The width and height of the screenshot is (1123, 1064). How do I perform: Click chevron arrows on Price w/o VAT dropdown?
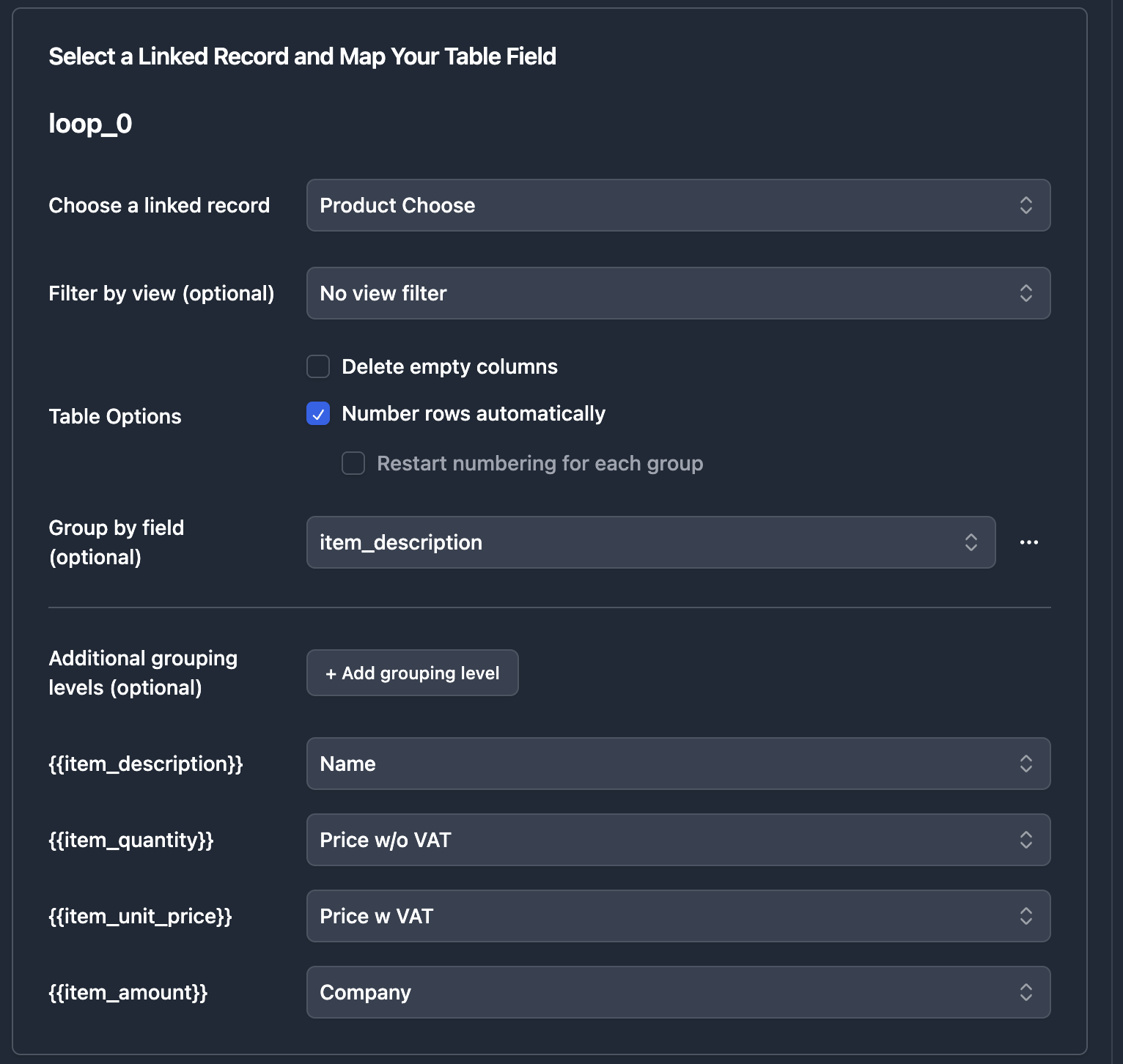tap(1026, 840)
